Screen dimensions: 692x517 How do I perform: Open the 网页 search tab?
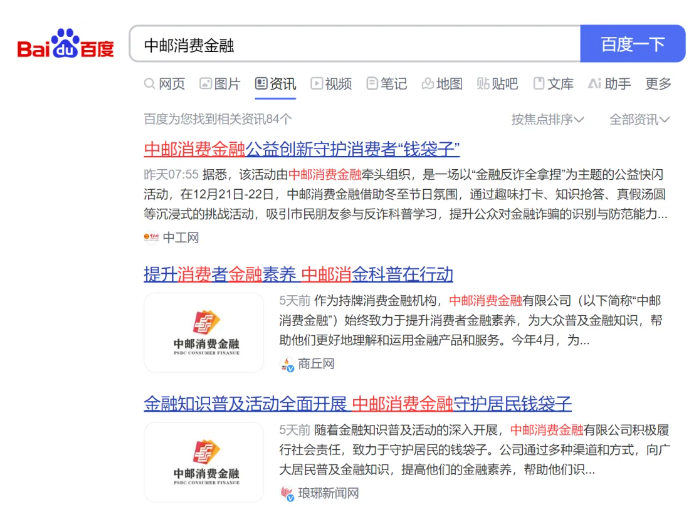(x=165, y=83)
